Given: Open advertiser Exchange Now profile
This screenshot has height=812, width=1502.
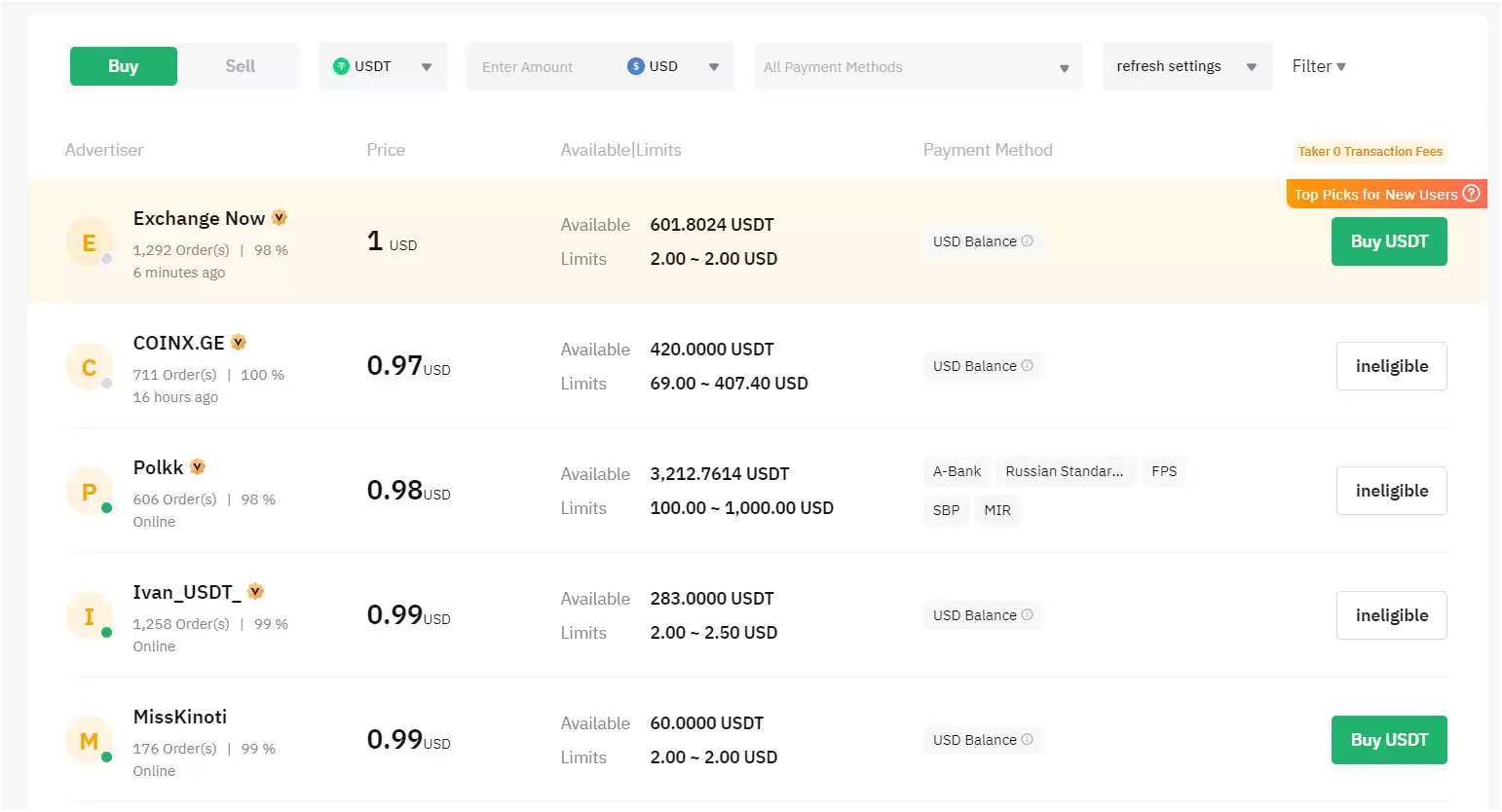Looking at the screenshot, I should click(x=199, y=218).
